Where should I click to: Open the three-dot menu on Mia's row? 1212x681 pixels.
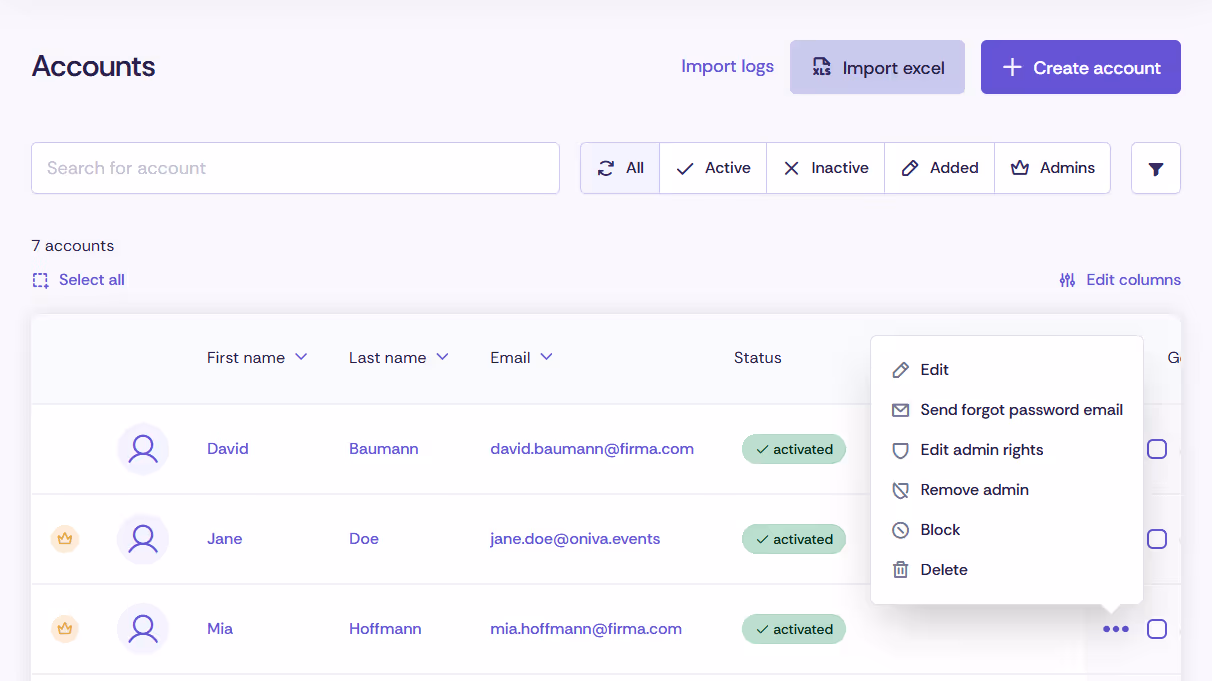pos(1115,629)
